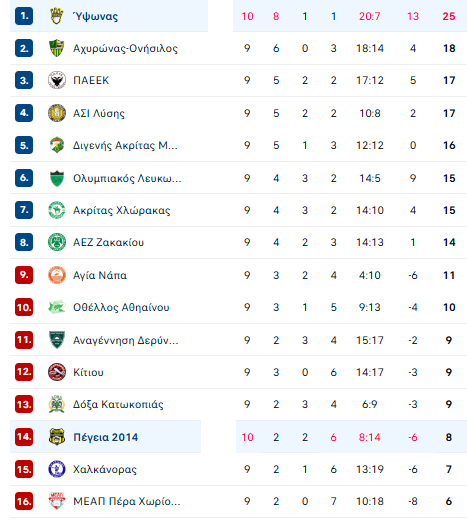The width and height of the screenshot is (467, 520).
Task: Click the Αναγέννηση Δερύν... shield icon
Action: point(57,340)
